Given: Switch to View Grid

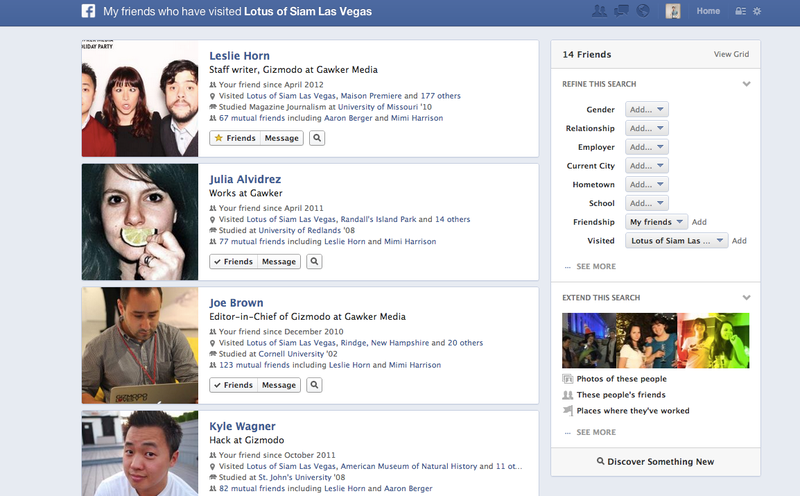Looking at the screenshot, I should (x=731, y=54).
